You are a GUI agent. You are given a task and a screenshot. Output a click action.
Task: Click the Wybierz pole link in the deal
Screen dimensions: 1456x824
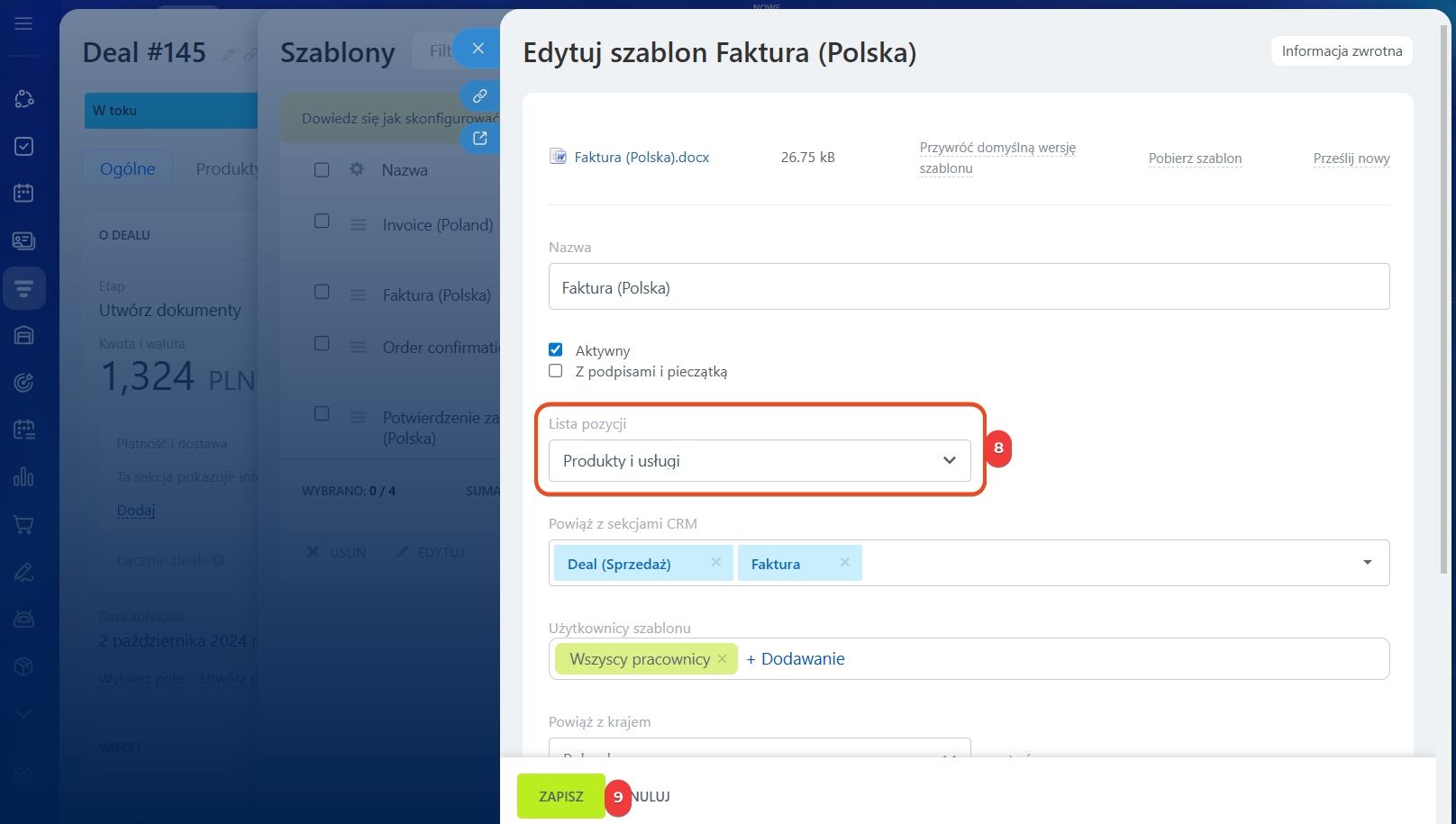141,678
